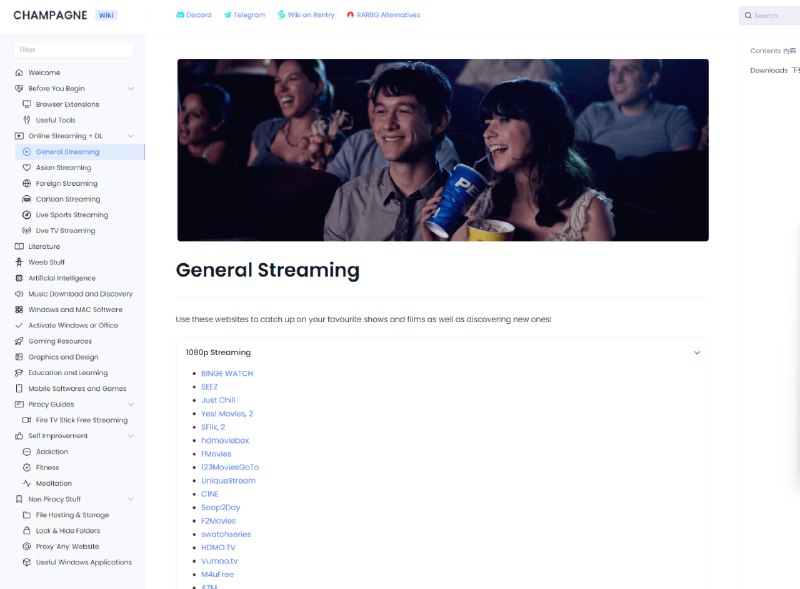The width and height of the screenshot is (800, 589).
Task: Open the FMovies streaming link
Action: (x=216, y=454)
